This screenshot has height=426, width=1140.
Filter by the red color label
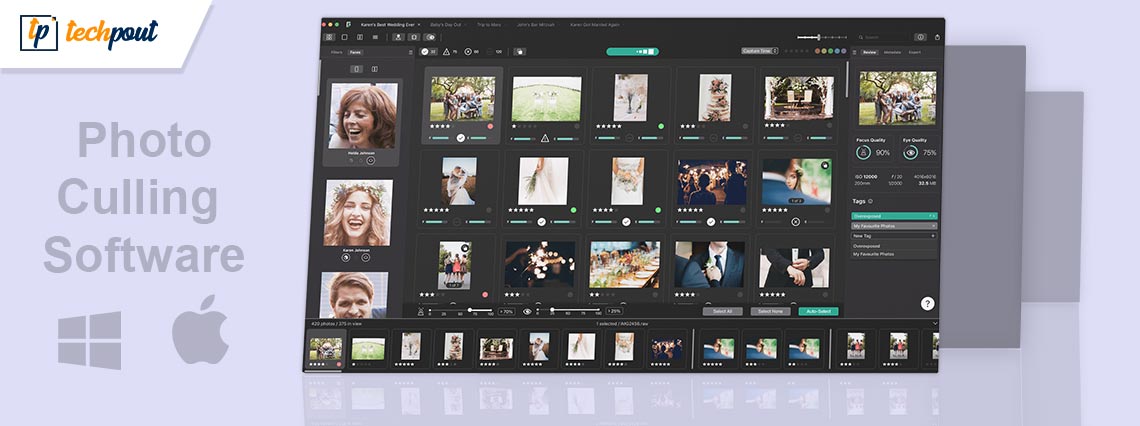coord(817,51)
